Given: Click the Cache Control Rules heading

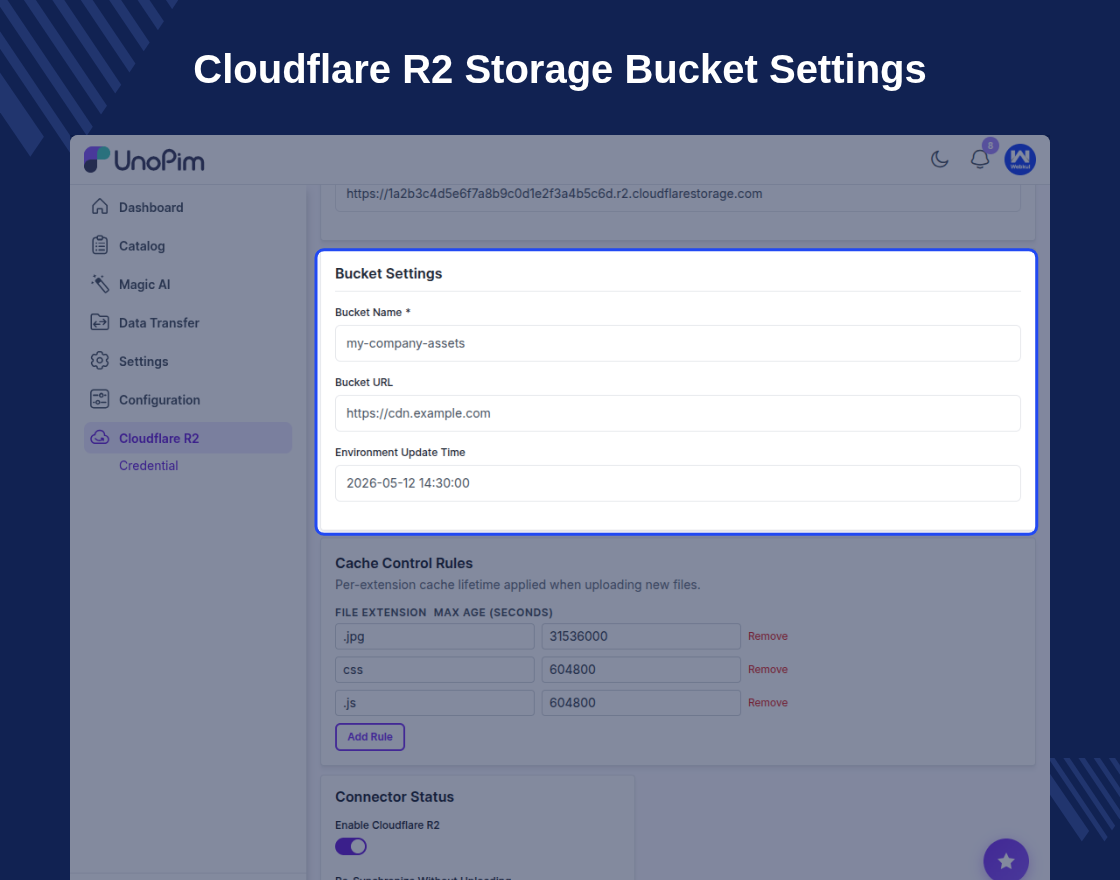Looking at the screenshot, I should (x=404, y=564).
